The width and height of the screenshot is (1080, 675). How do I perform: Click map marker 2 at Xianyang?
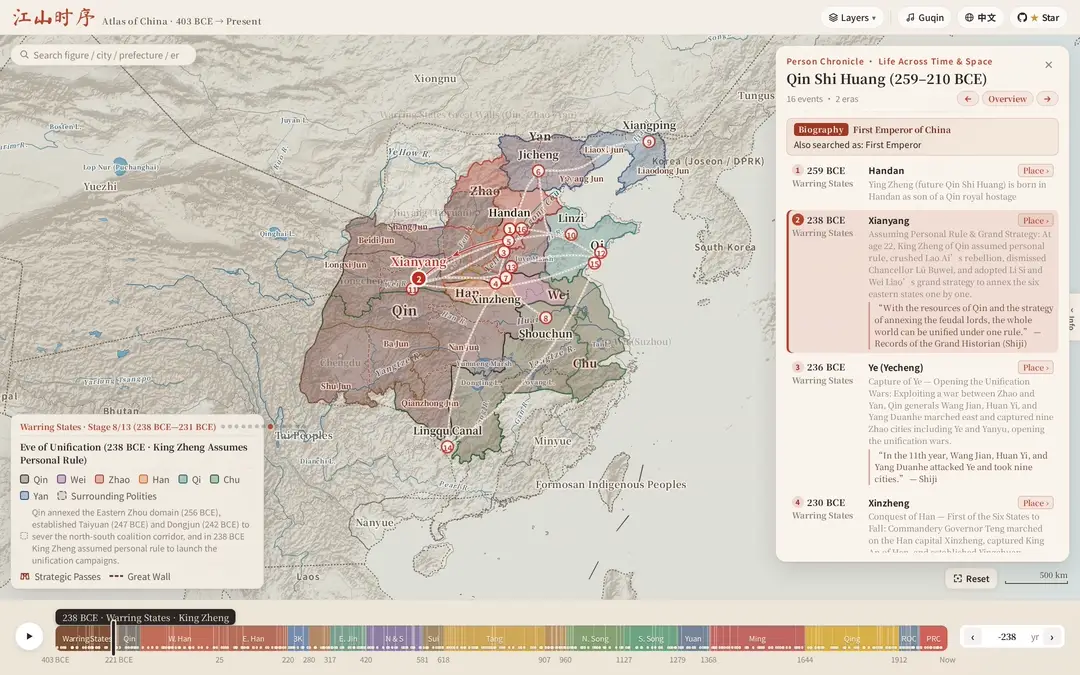pyautogui.click(x=418, y=279)
